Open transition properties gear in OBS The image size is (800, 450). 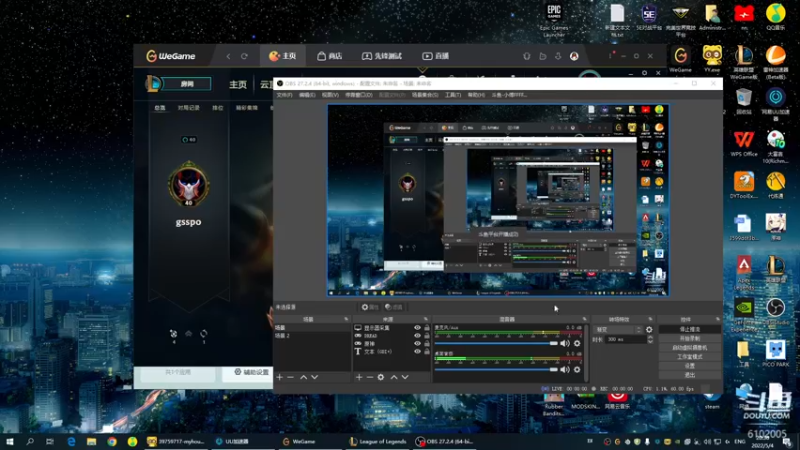pyautogui.click(x=649, y=330)
